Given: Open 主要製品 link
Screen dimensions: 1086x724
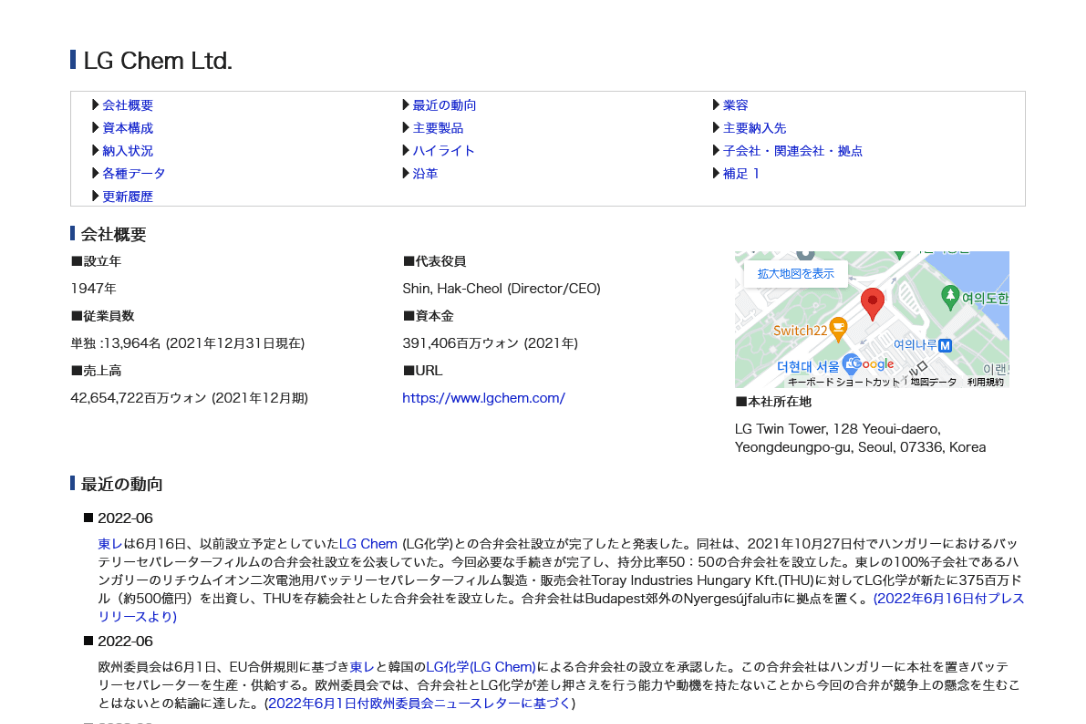Looking at the screenshot, I should click(x=438, y=128).
